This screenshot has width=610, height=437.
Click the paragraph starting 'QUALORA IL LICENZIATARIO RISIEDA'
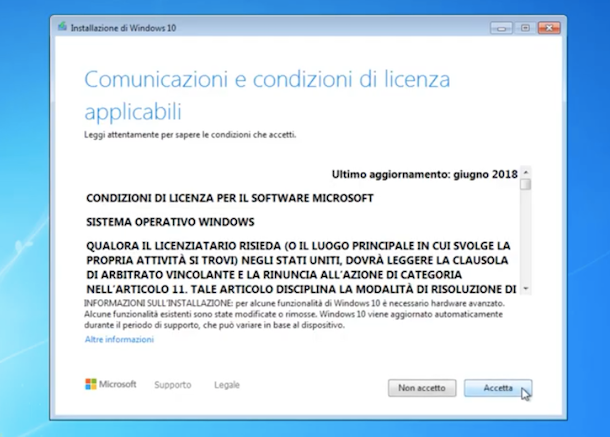(x=301, y=268)
